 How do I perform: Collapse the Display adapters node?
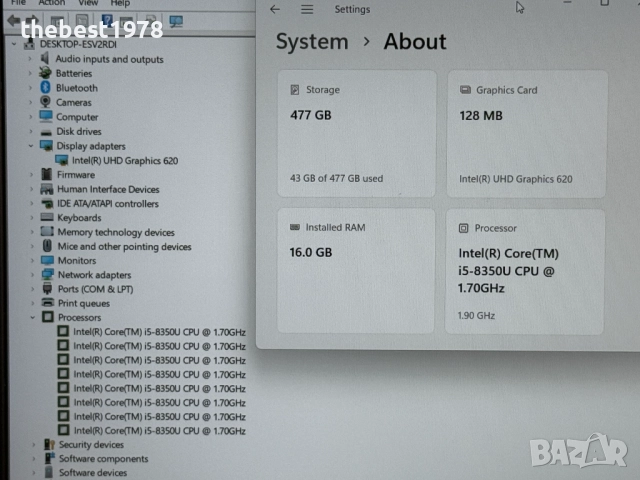[x=33, y=146]
